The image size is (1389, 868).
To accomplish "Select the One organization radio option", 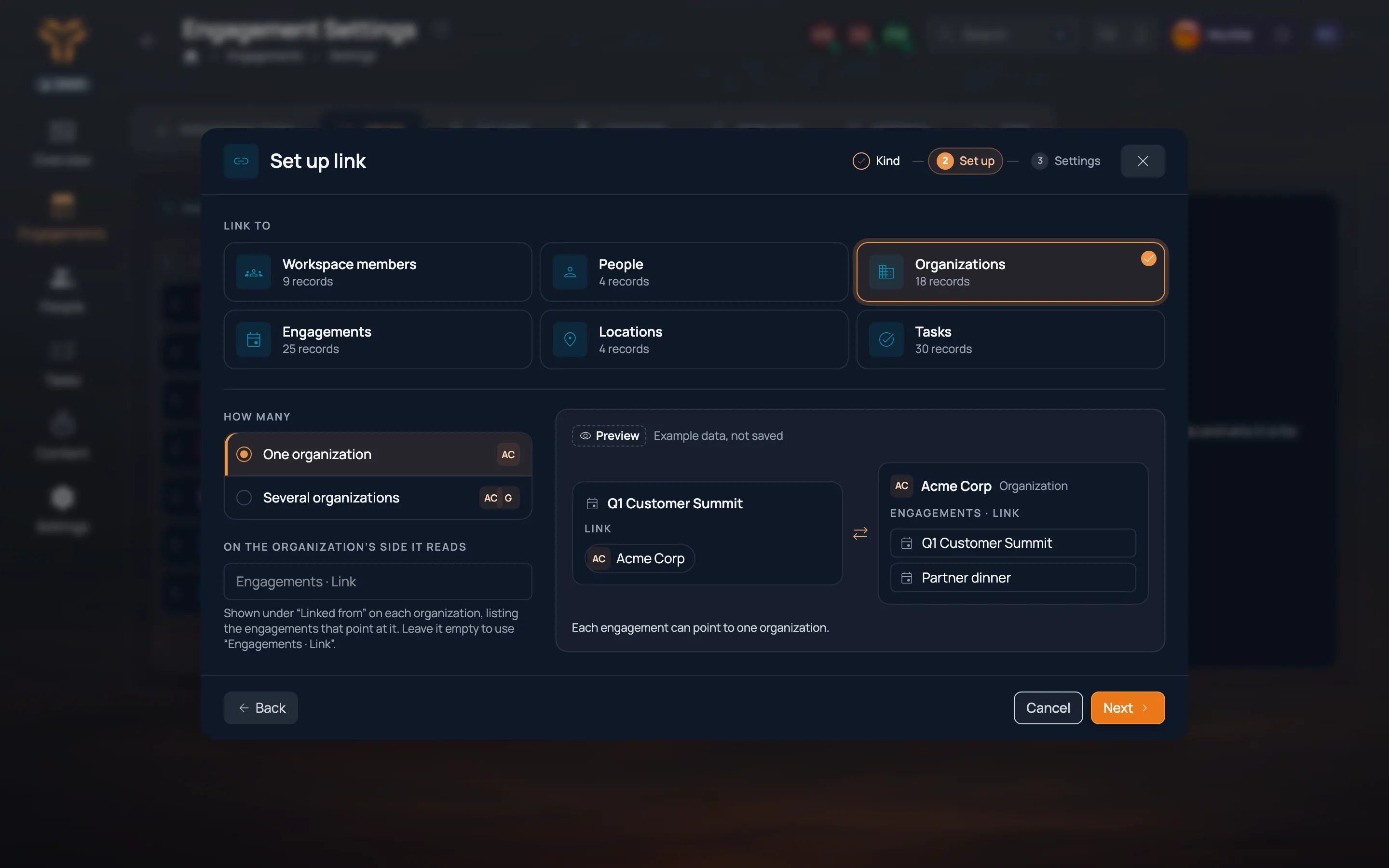I will point(378,455).
